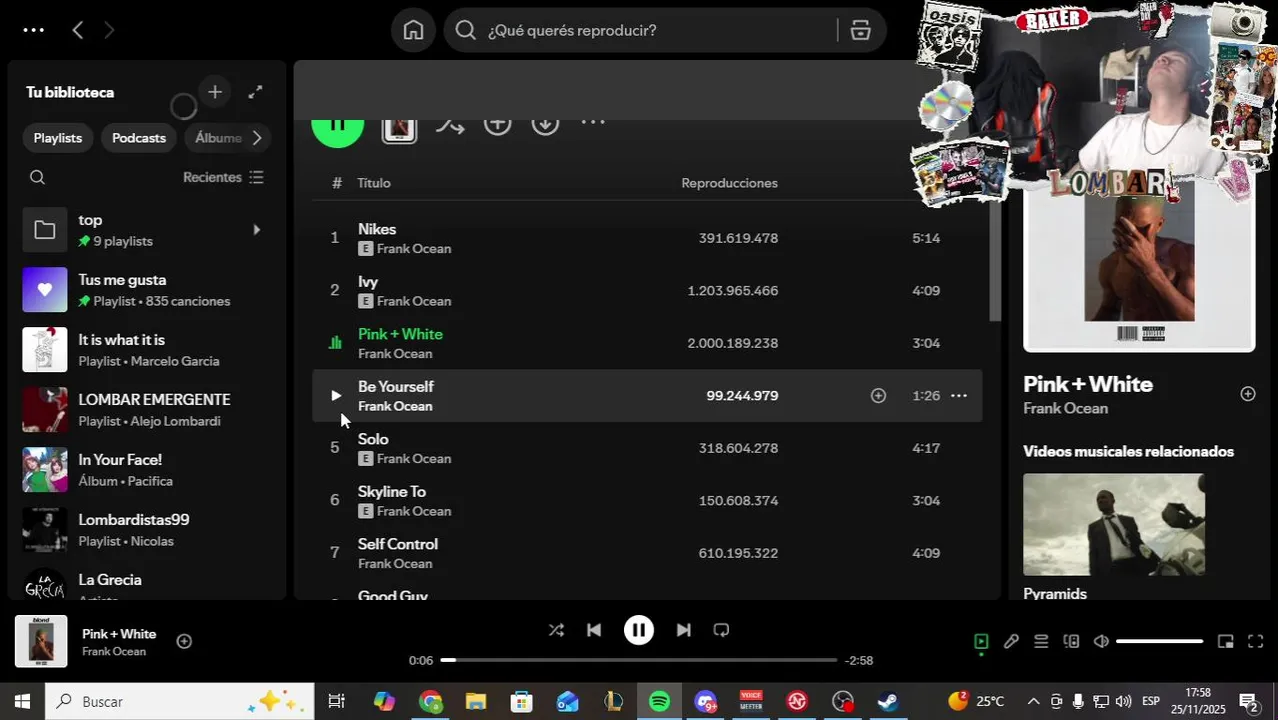This screenshot has width=1278, height=720.
Task: Pause playback in the bottom player
Action: [x=639, y=630]
